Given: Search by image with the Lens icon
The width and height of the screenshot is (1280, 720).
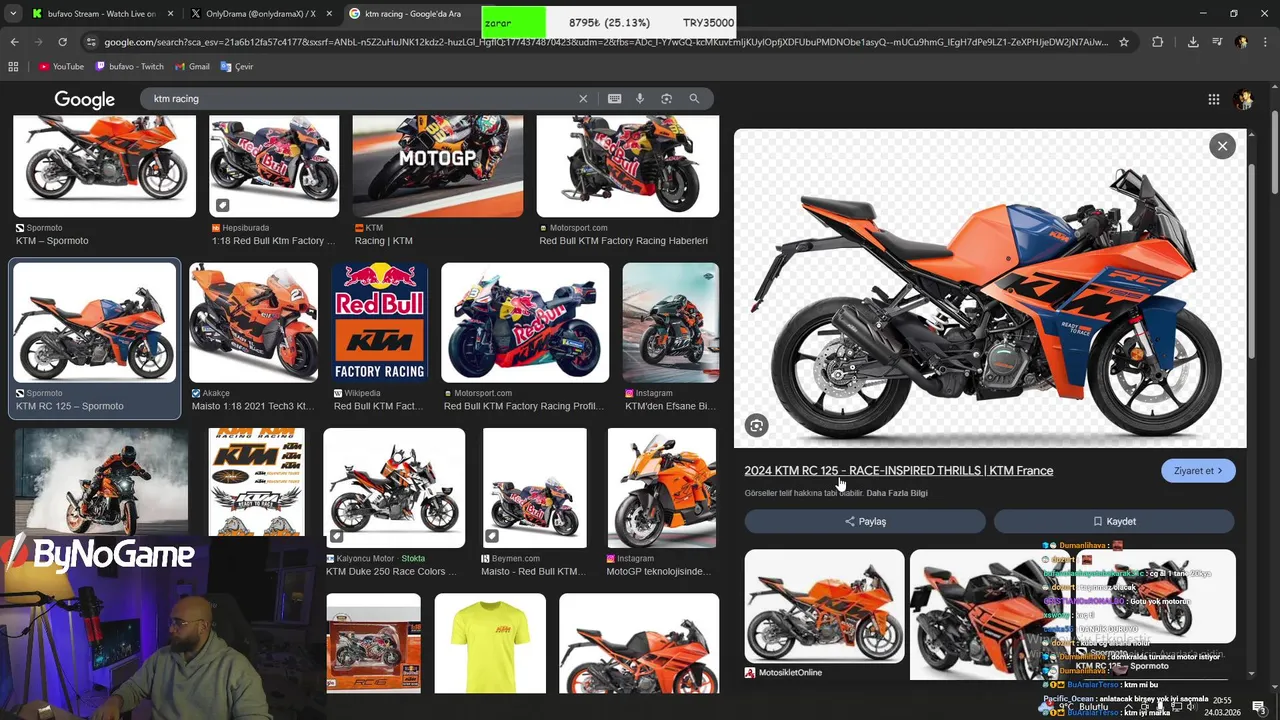Looking at the screenshot, I should (x=666, y=99).
